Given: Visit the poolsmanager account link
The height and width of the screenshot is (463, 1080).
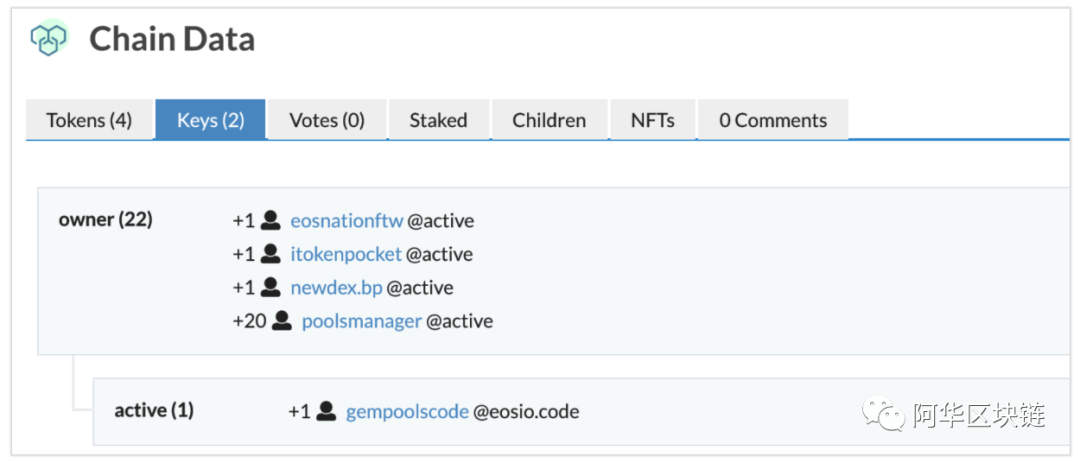Looking at the screenshot, I should pyautogui.click(x=362, y=321).
